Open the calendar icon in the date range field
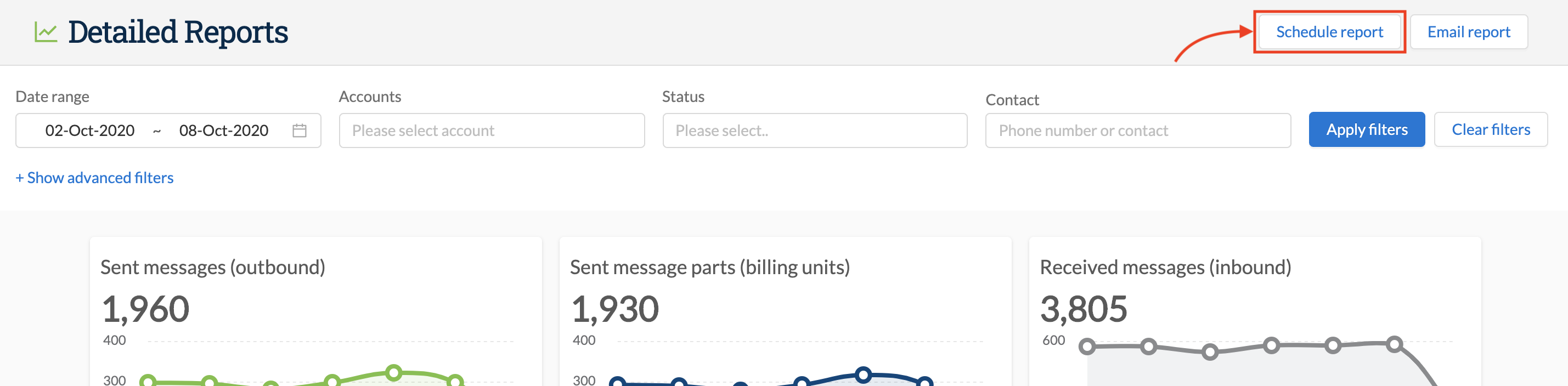Viewport: 1568px width, 386px height. click(x=300, y=130)
